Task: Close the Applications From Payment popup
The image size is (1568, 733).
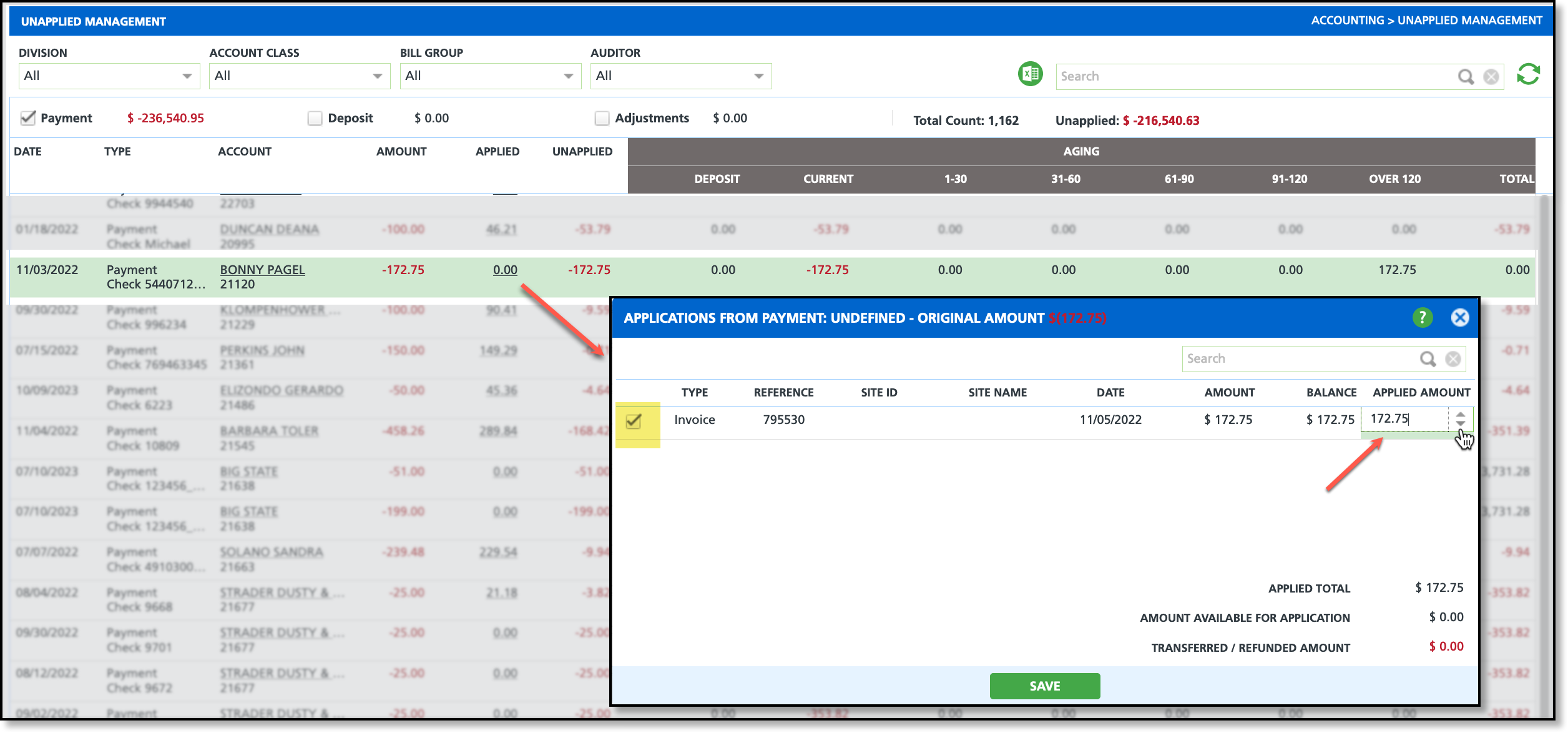Action: pyautogui.click(x=1460, y=318)
